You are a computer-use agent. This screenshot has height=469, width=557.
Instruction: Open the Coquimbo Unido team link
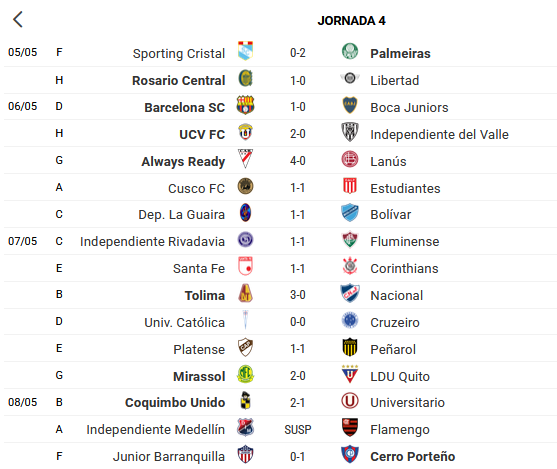tap(175, 403)
